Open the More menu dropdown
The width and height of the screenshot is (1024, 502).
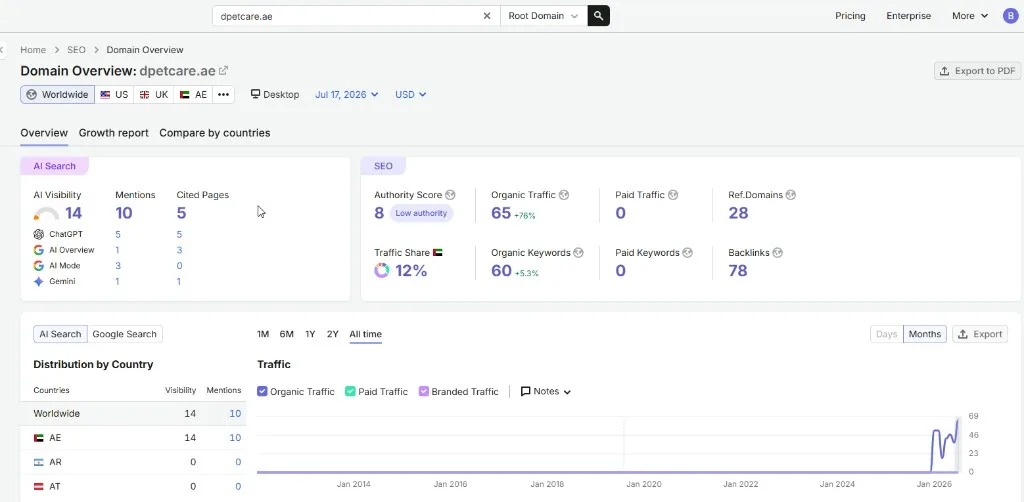(970, 16)
